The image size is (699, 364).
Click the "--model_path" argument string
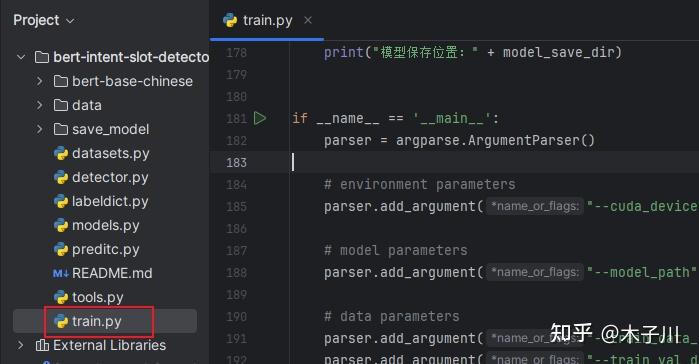coord(641,272)
